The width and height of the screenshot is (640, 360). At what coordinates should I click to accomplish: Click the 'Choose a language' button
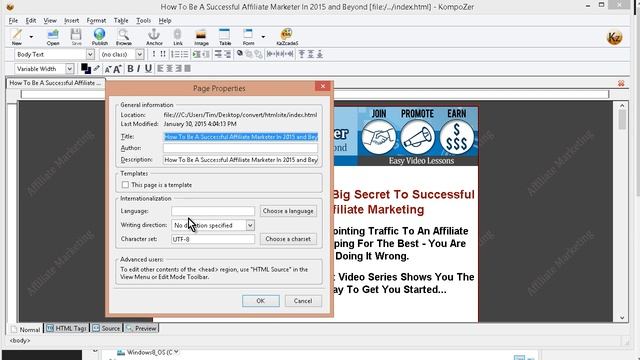pyautogui.click(x=288, y=211)
